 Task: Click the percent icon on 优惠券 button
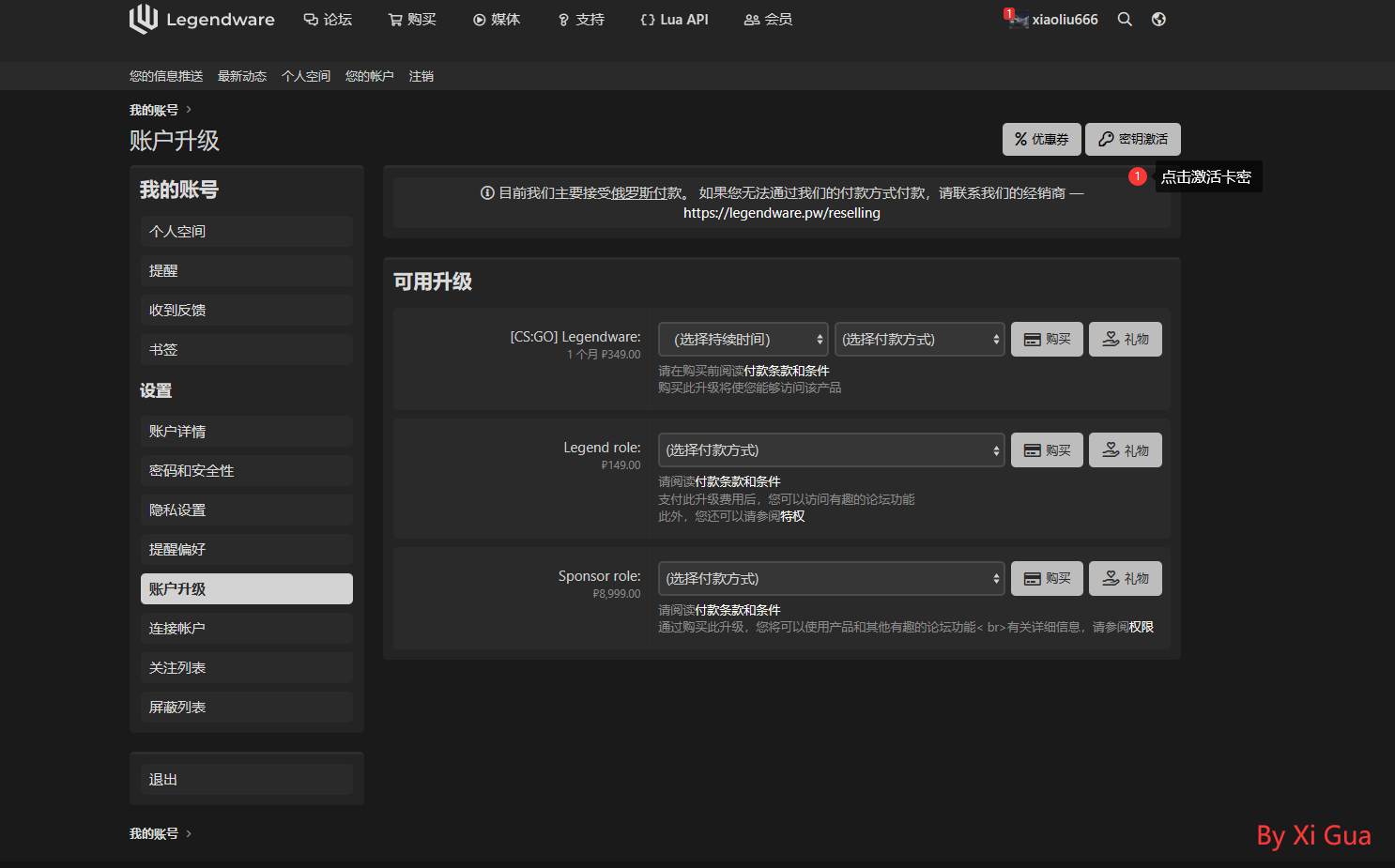(1022, 139)
